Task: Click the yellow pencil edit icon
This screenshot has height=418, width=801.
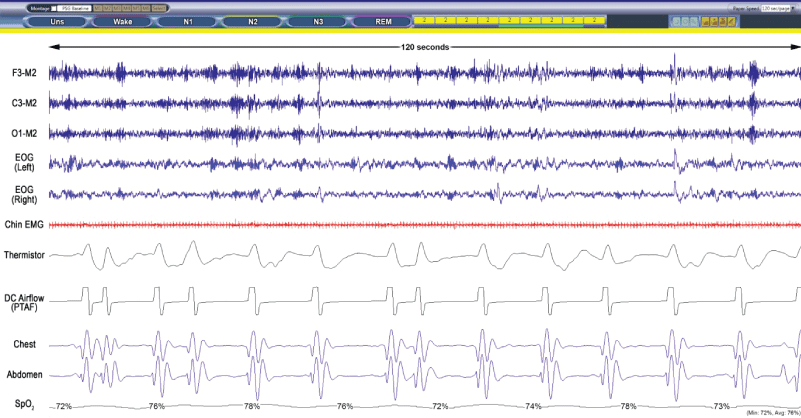Action: (730, 21)
